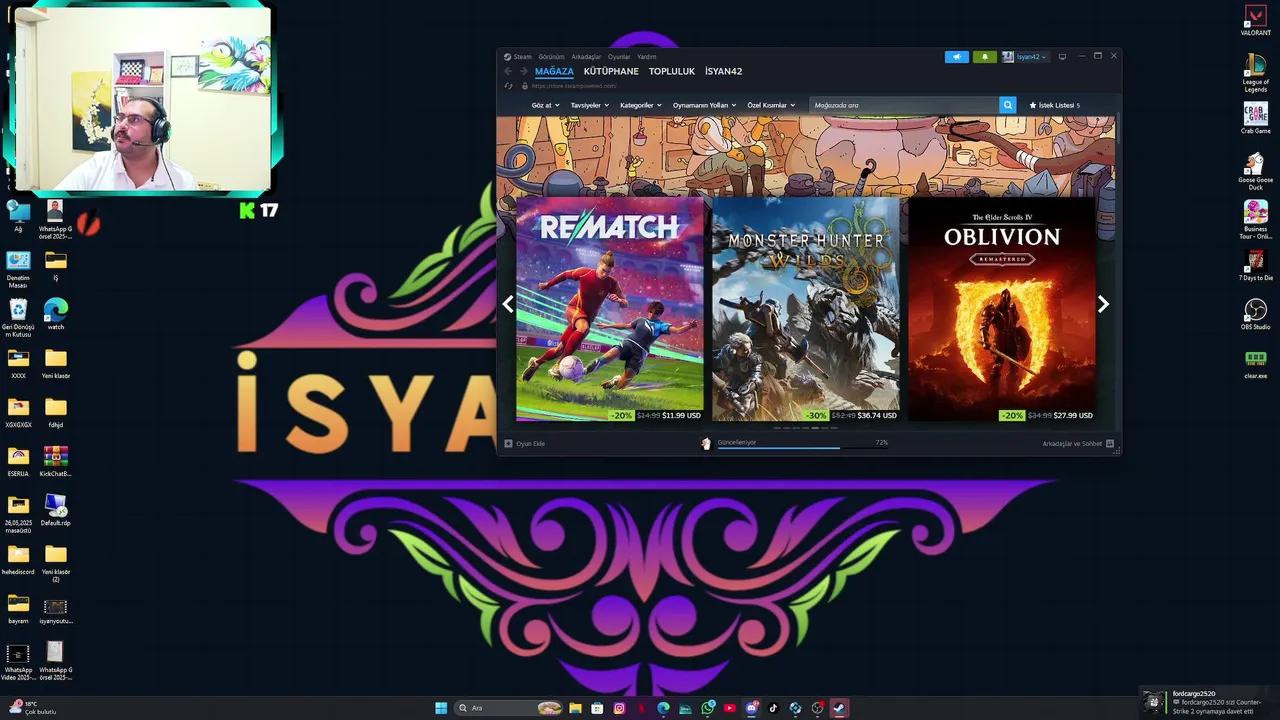
Task: Open OBS Studio desktop shortcut
Action: [1255, 314]
